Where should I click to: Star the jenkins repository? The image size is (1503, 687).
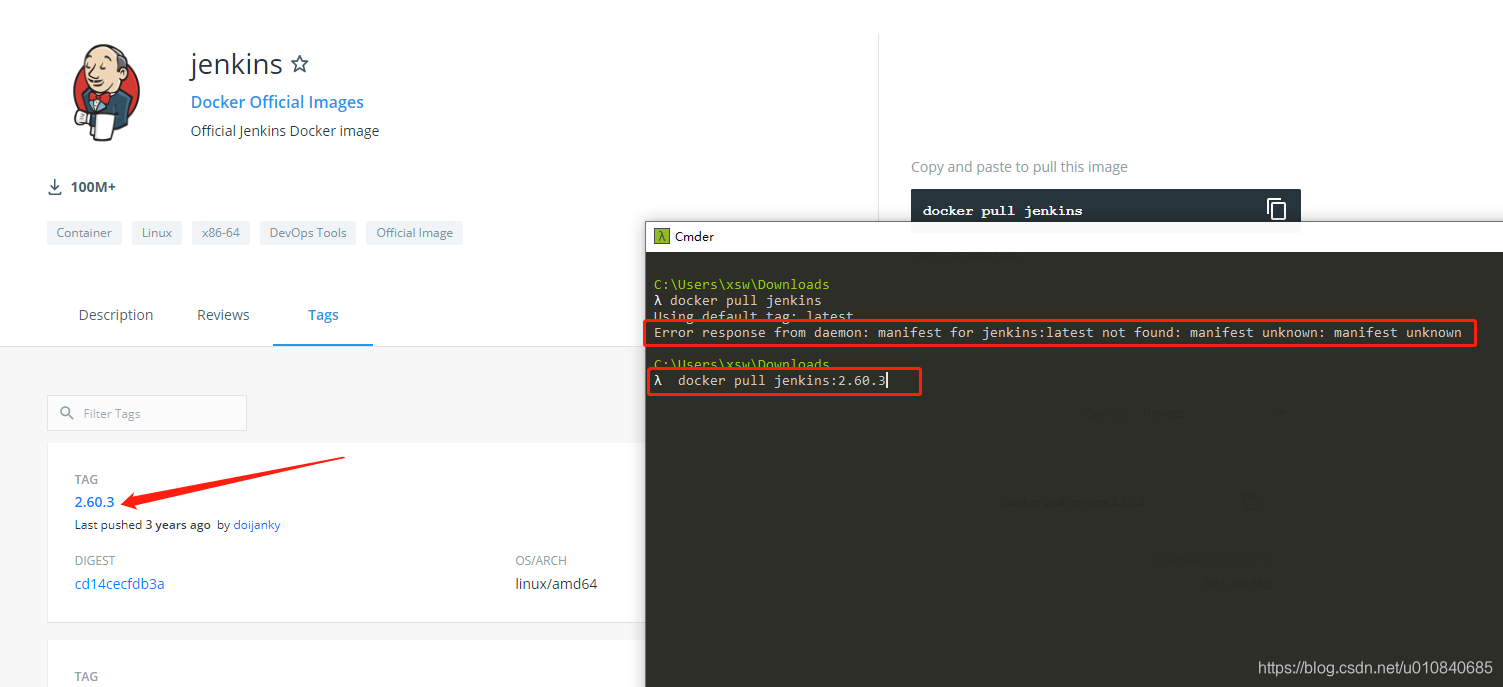pyautogui.click(x=299, y=65)
